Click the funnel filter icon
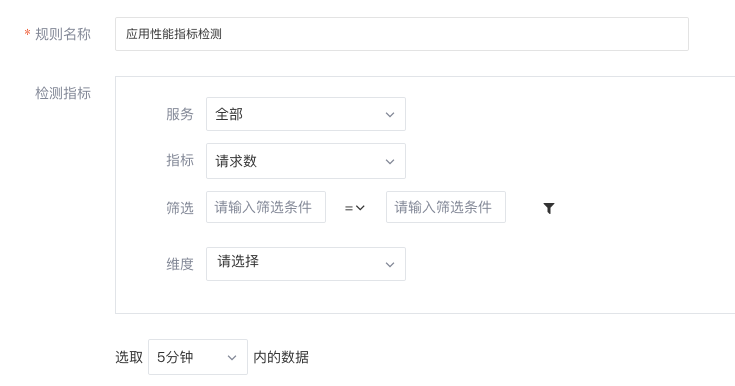 tap(549, 208)
